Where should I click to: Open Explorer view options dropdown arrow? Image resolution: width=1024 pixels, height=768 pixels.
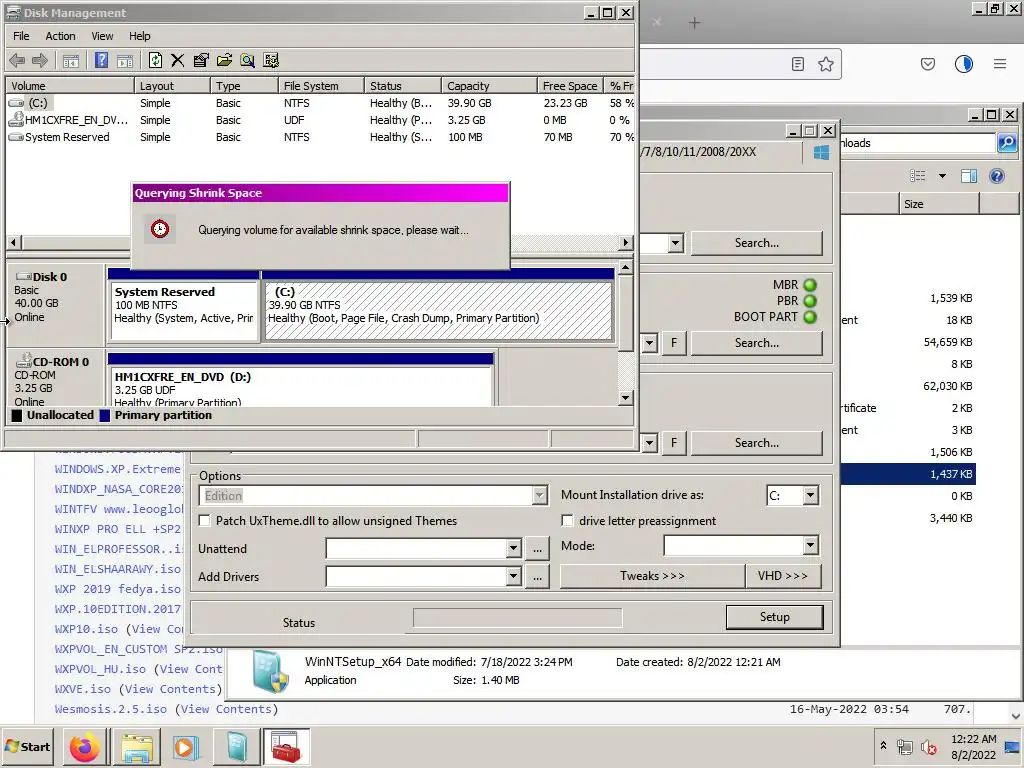point(942,176)
